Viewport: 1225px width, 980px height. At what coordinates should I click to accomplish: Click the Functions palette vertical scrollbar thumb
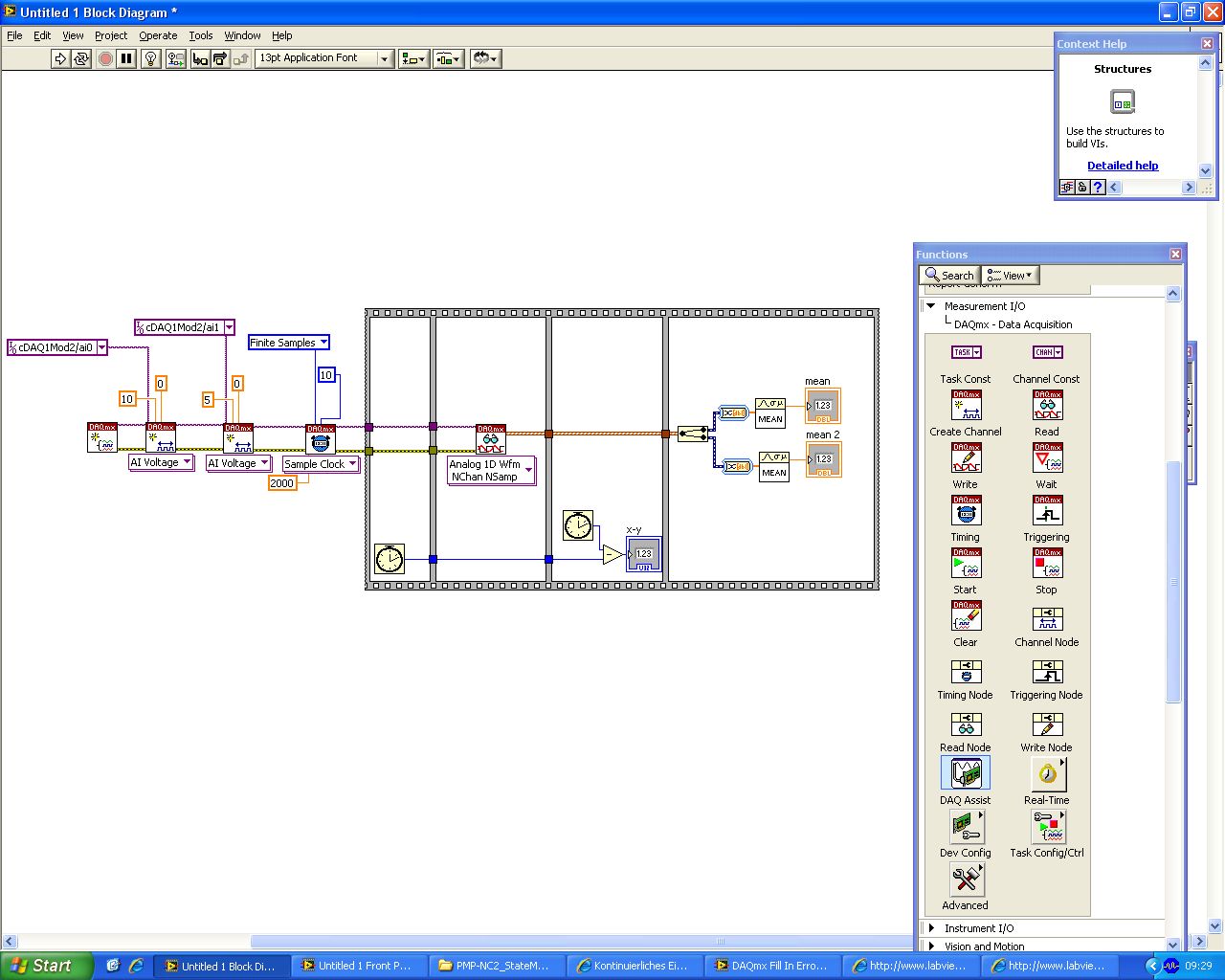click(1173, 582)
